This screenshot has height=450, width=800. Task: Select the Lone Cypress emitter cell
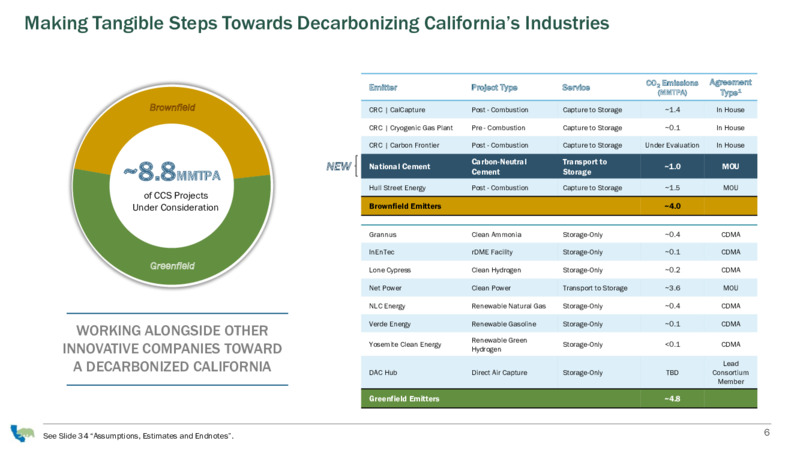pyautogui.click(x=389, y=270)
